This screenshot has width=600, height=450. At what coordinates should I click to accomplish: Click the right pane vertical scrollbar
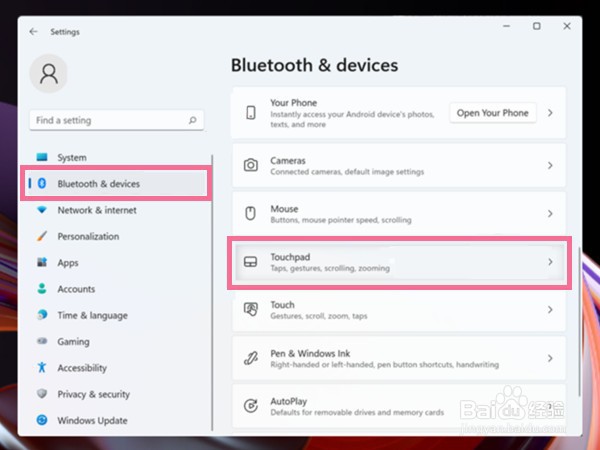click(579, 322)
